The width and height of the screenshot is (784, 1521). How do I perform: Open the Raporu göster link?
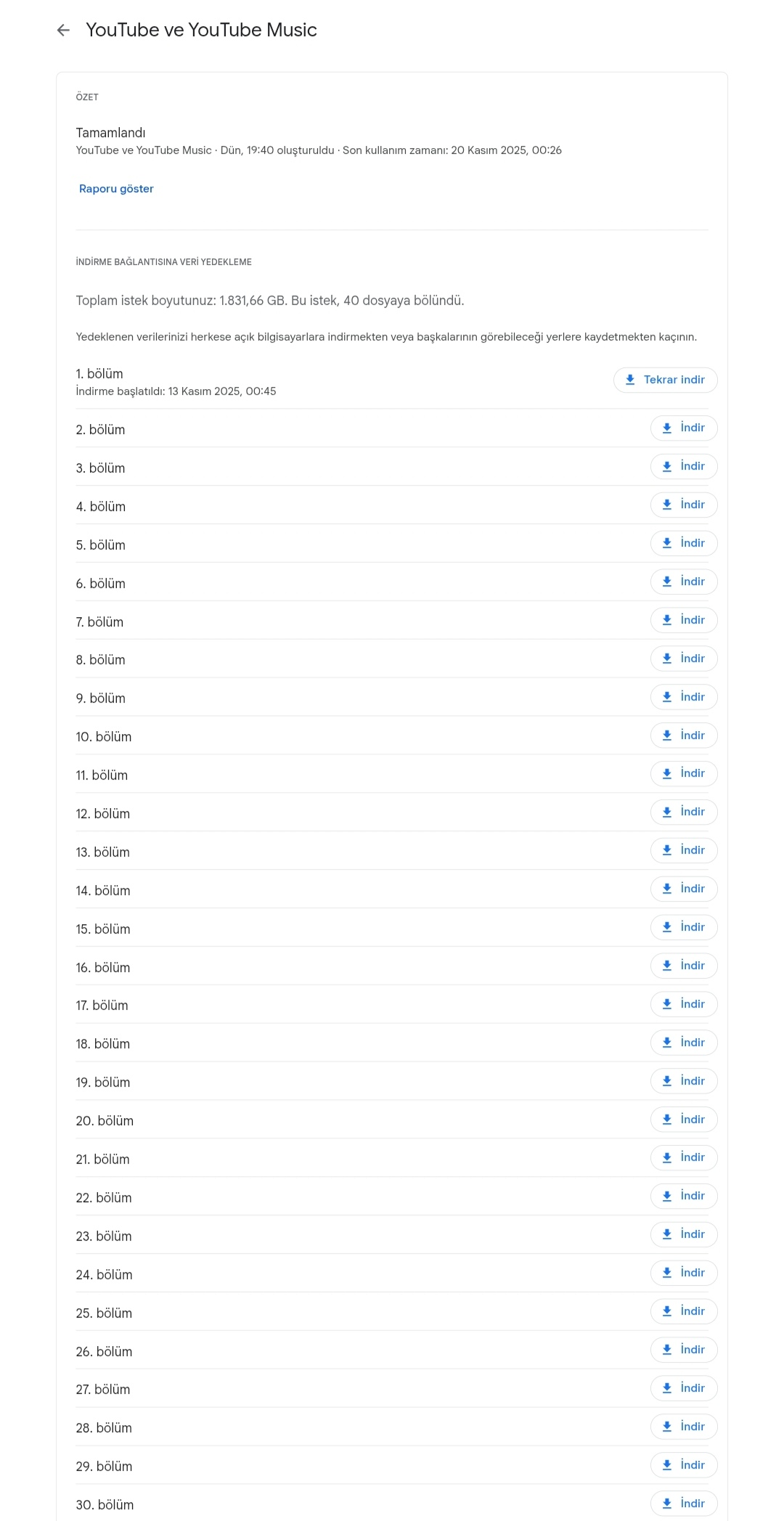pos(116,189)
